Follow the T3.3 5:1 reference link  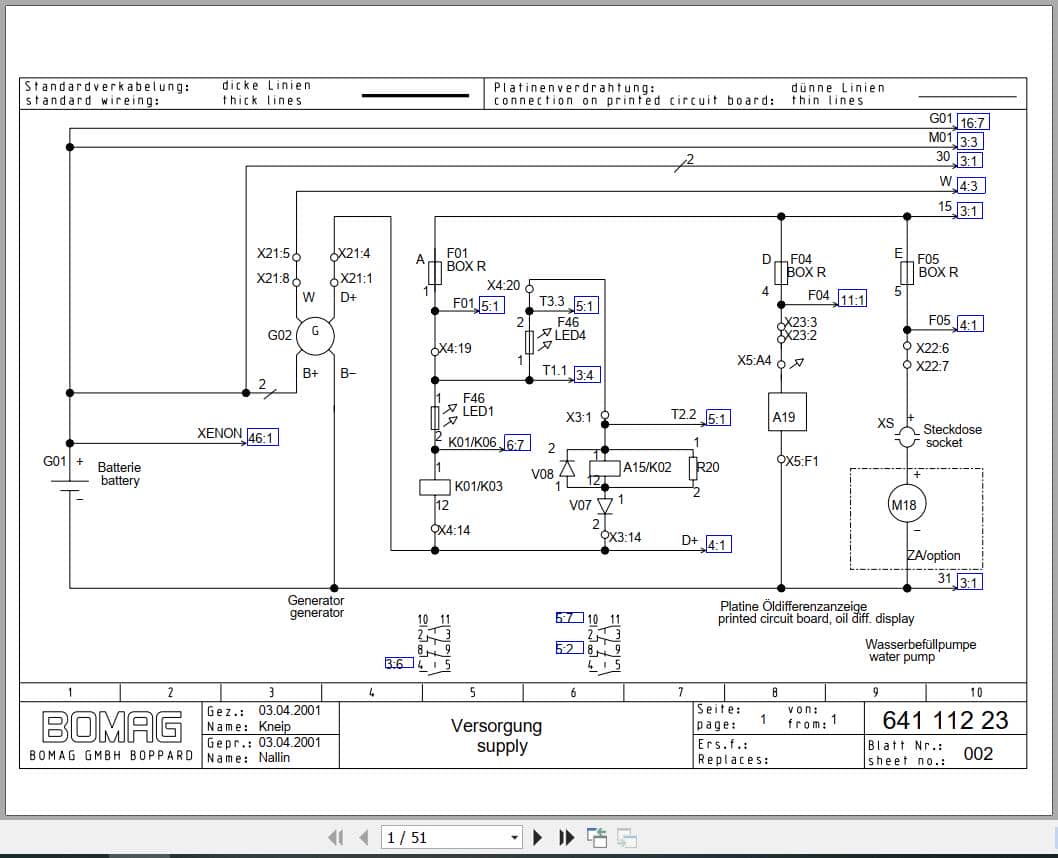586,306
